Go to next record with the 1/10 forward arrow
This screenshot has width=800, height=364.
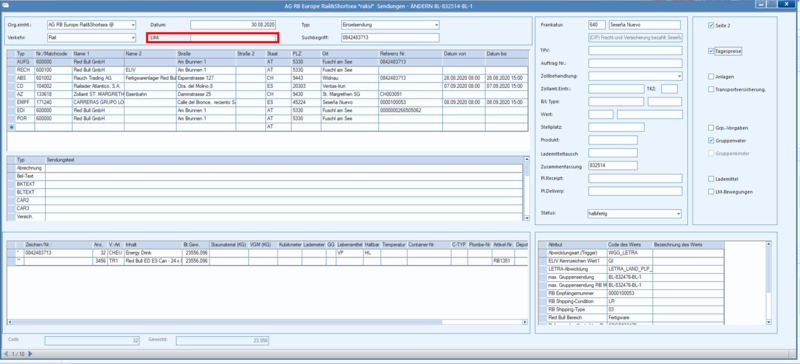click(30, 353)
